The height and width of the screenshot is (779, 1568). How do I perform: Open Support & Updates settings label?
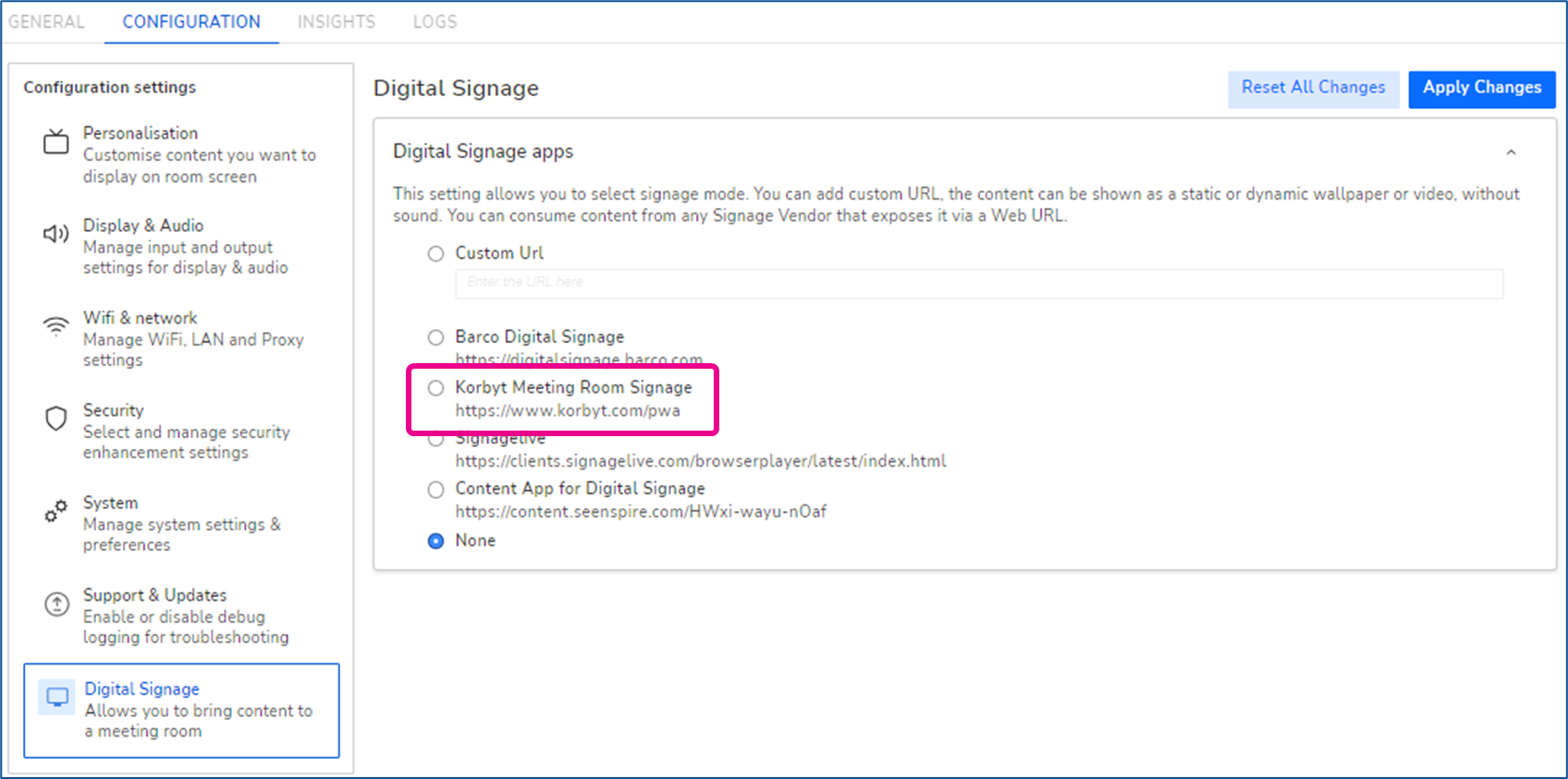[x=155, y=595]
